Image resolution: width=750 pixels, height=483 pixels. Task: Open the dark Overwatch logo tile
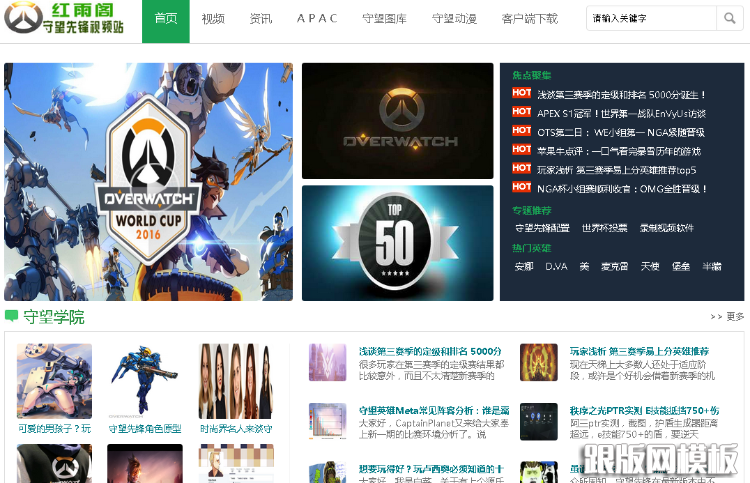(x=397, y=121)
